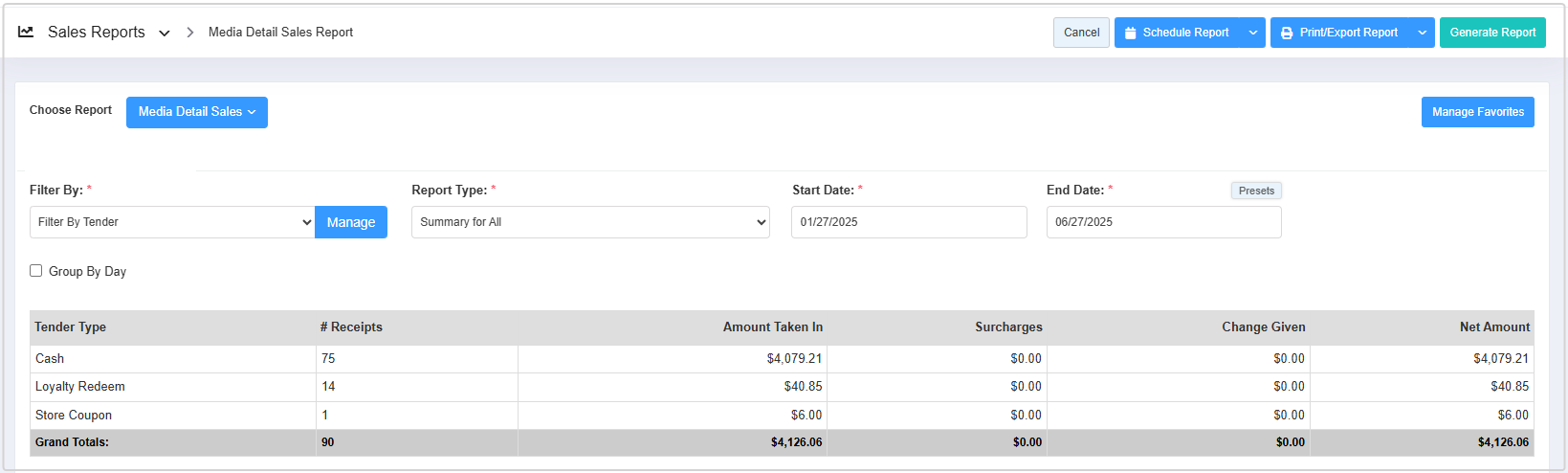This screenshot has width=1568, height=473.
Task: Open the Media Detail Sales report chooser
Action: point(197,112)
